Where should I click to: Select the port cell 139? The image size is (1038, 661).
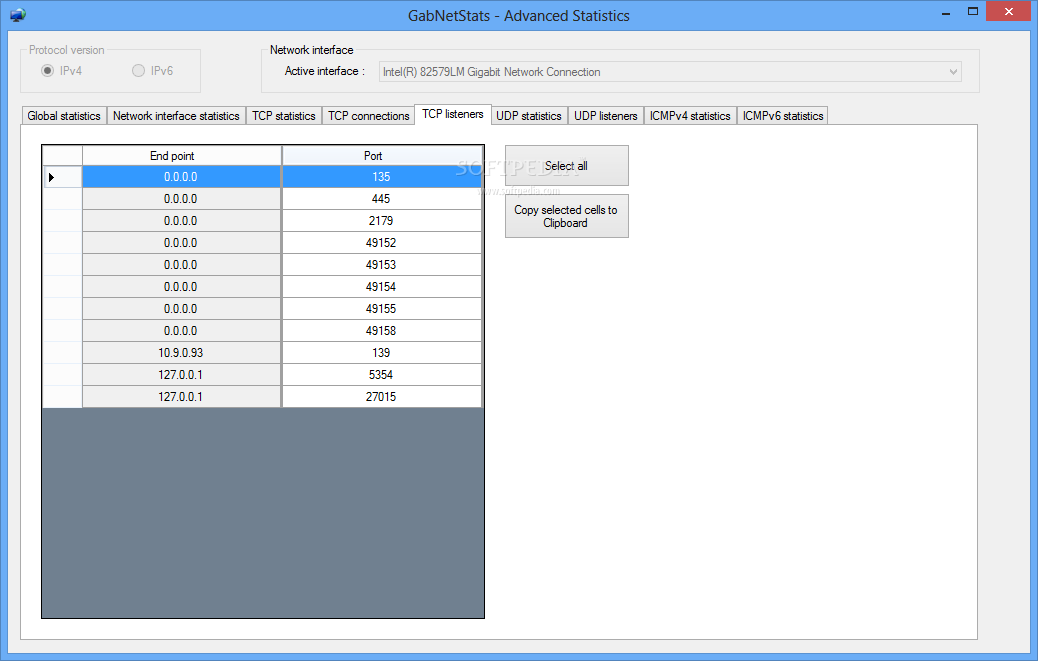[x=381, y=353]
